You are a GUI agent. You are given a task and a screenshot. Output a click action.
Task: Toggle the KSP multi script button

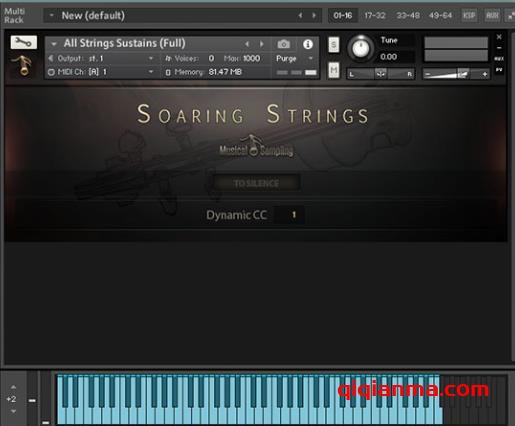click(x=469, y=15)
